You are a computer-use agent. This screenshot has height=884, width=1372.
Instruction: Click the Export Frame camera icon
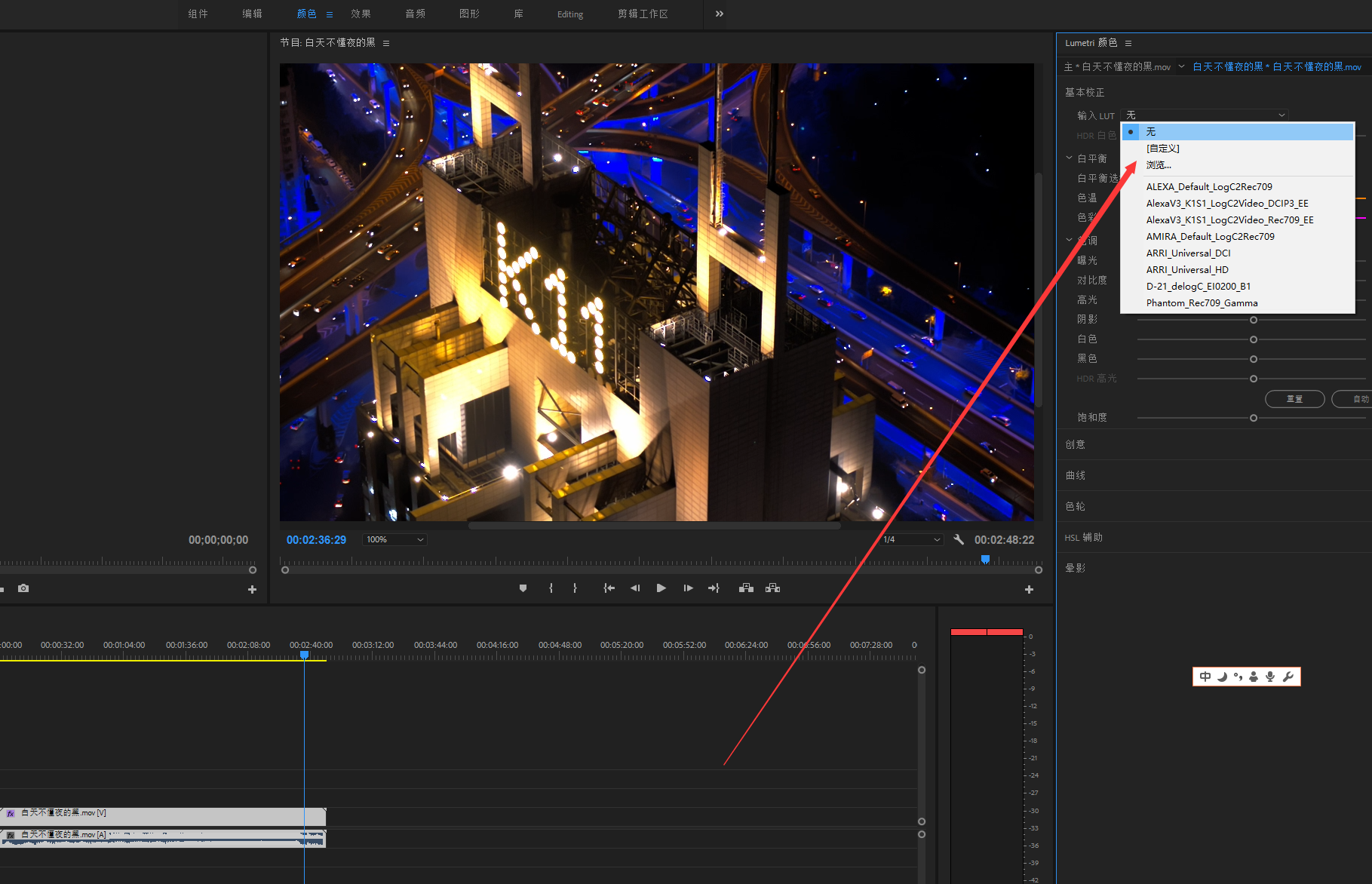pyautogui.click(x=23, y=588)
